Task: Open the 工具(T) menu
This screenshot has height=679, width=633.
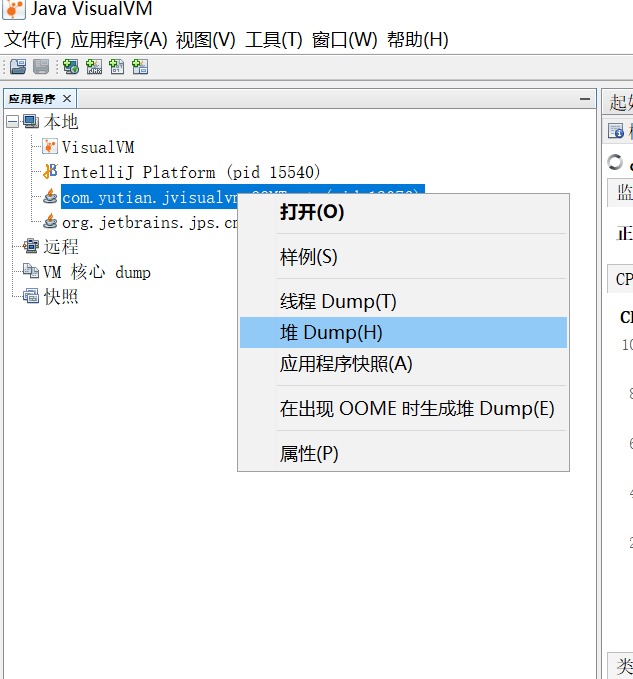Action: pyautogui.click(x=273, y=40)
